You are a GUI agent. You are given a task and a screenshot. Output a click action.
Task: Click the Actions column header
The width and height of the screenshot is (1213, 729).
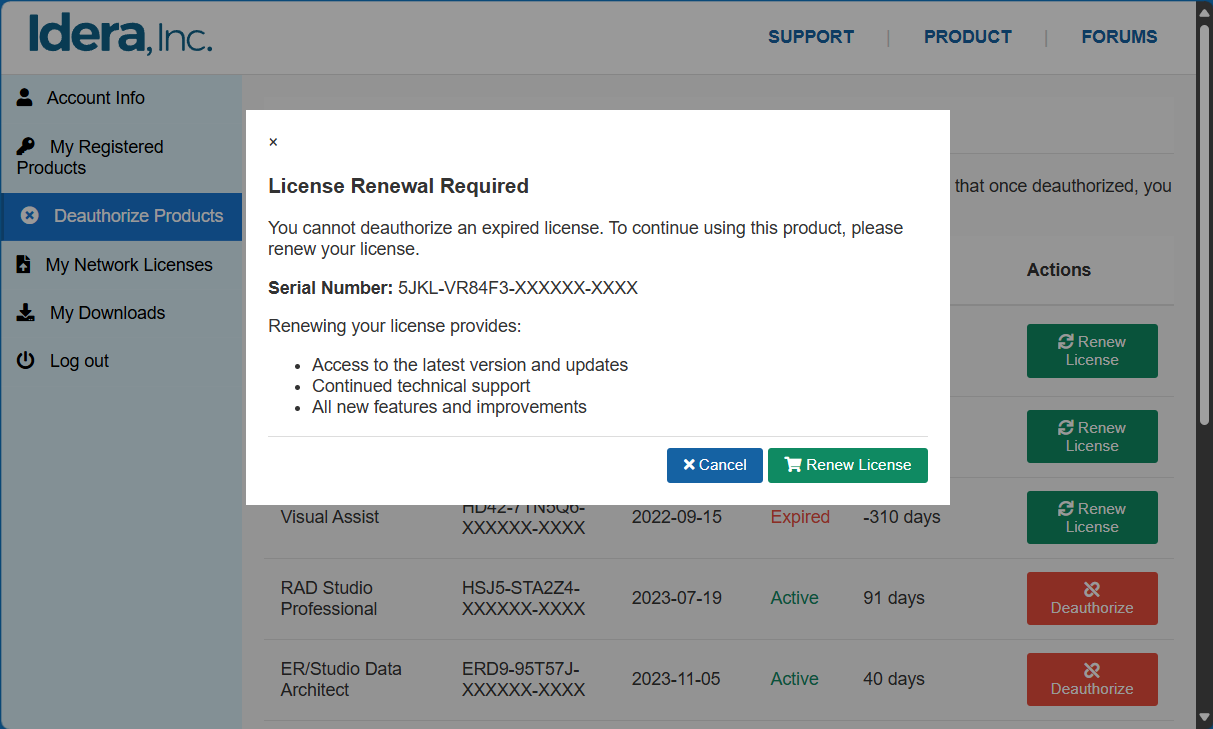click(1058, 270)
